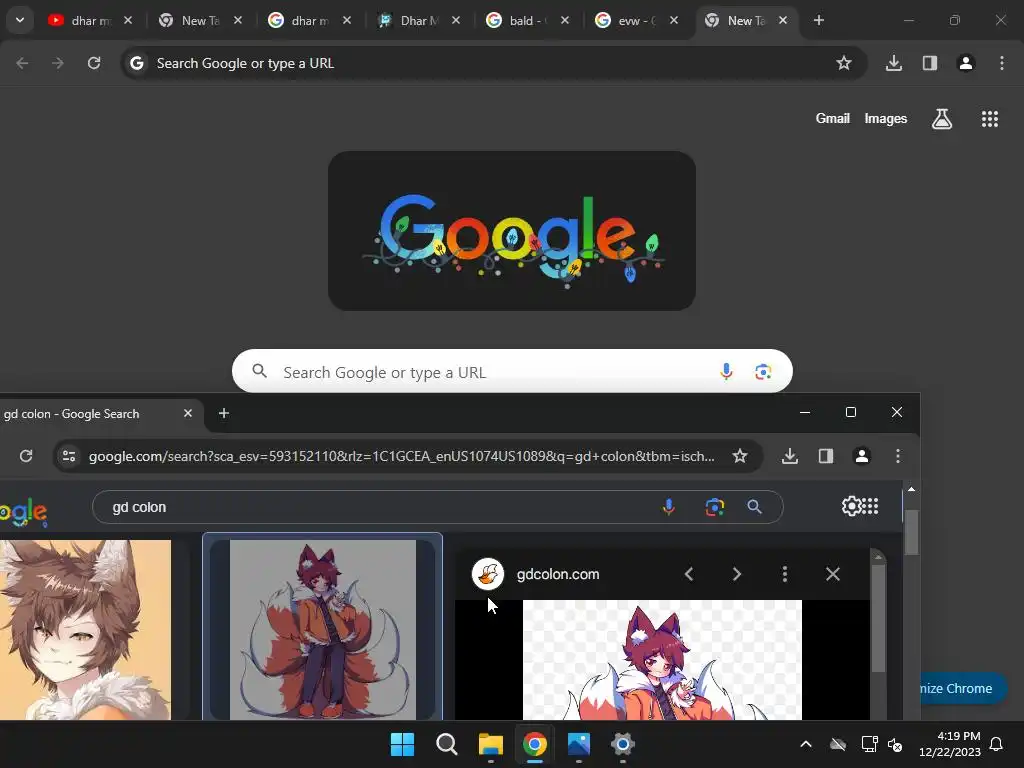Click the Customize Chrome button

pos(963,688)
